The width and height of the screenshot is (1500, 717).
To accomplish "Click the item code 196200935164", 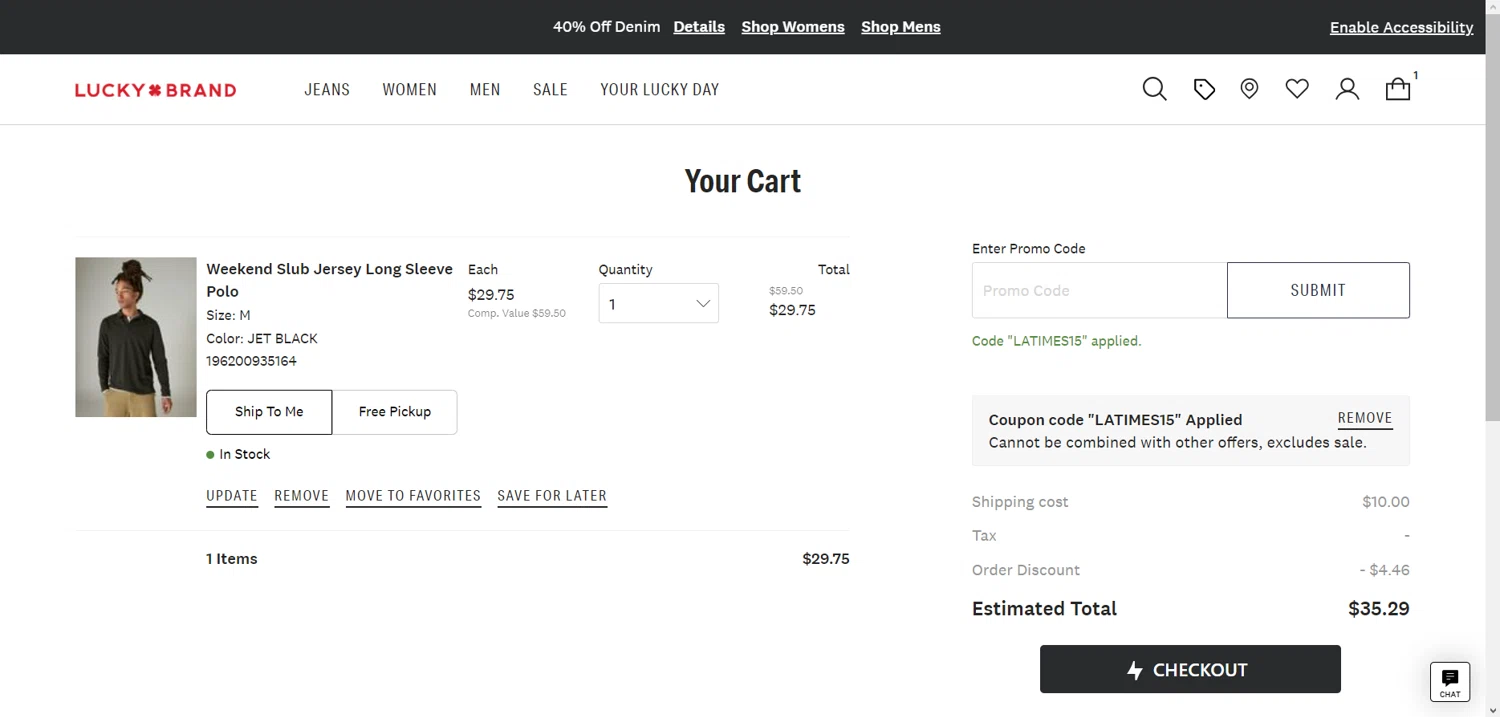I will (x=251, y=361).
